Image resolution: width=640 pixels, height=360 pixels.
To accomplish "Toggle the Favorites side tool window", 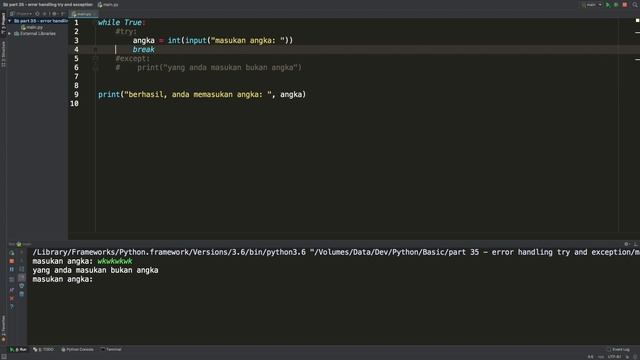I will point(3,328).
